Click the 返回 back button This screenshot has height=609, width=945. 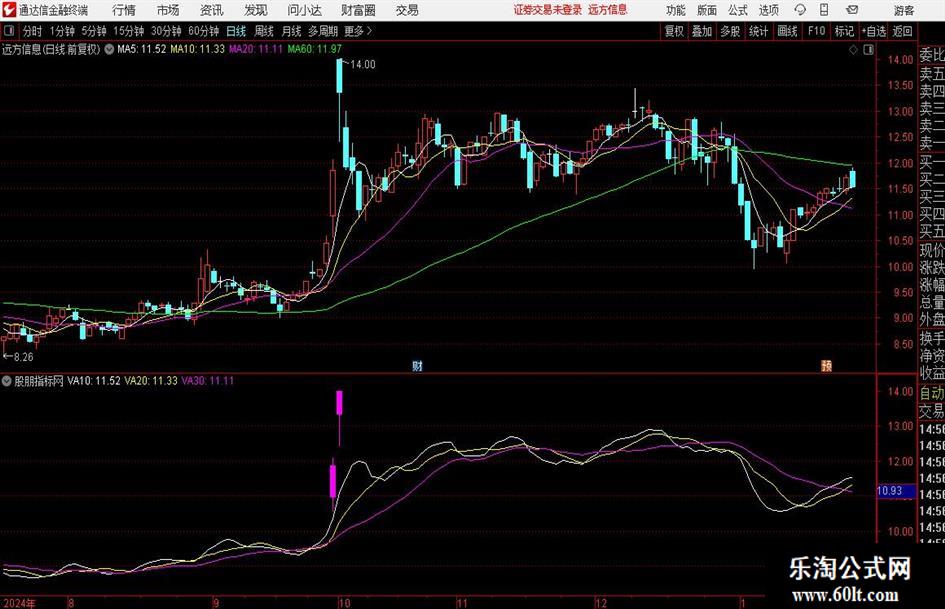[902, 31]
